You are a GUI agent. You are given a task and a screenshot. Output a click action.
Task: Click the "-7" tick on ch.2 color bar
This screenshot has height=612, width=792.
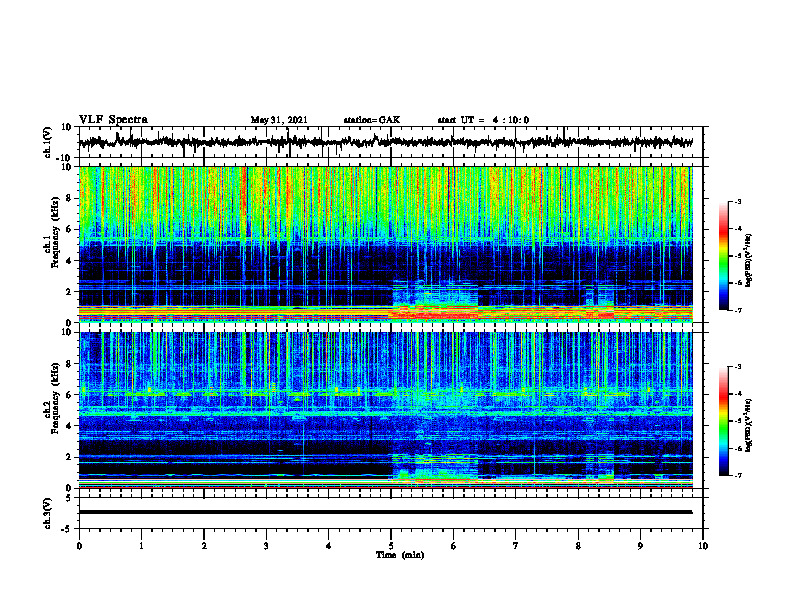pos(737,475)
